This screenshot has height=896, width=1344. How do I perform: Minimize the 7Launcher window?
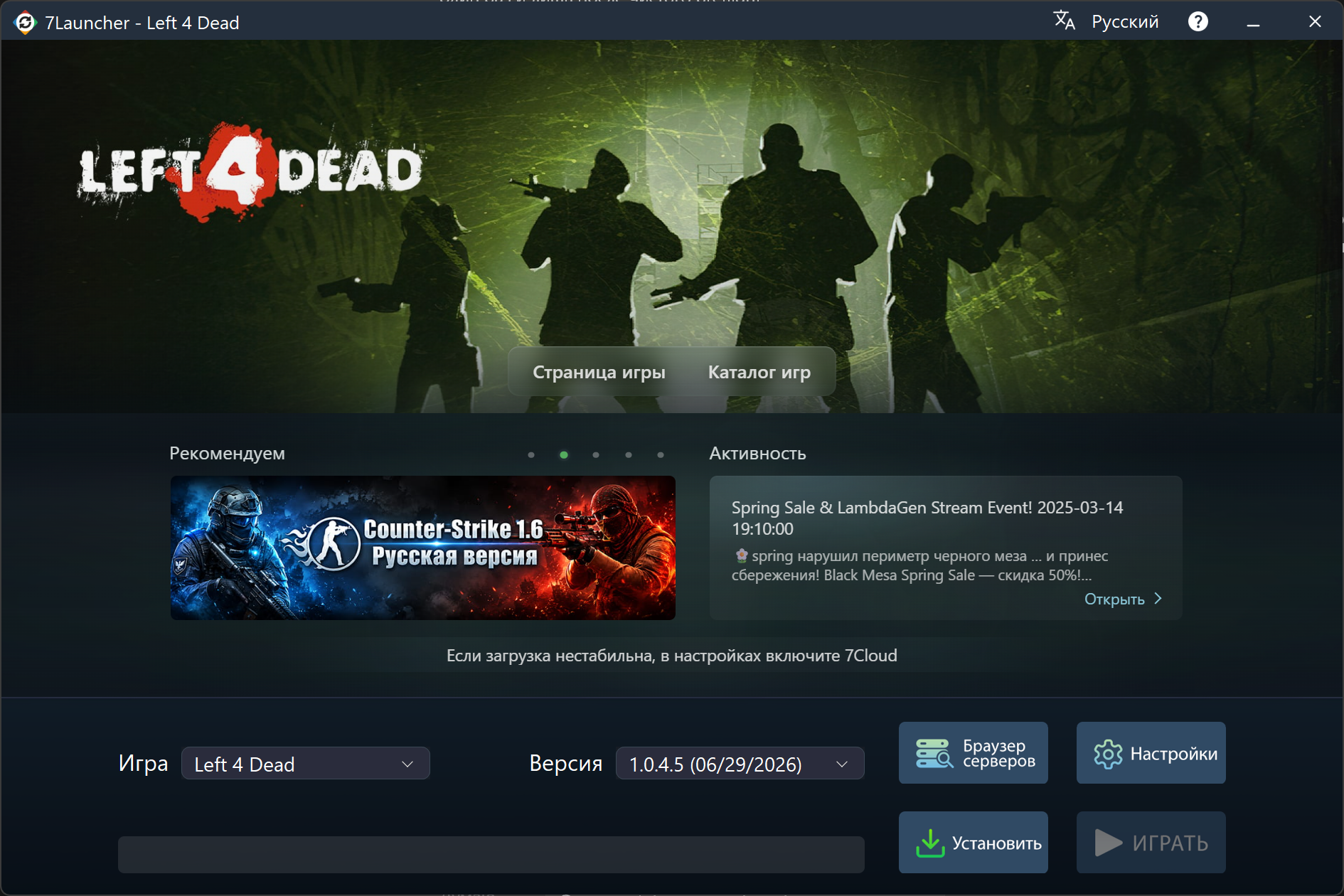point(1254,23)
